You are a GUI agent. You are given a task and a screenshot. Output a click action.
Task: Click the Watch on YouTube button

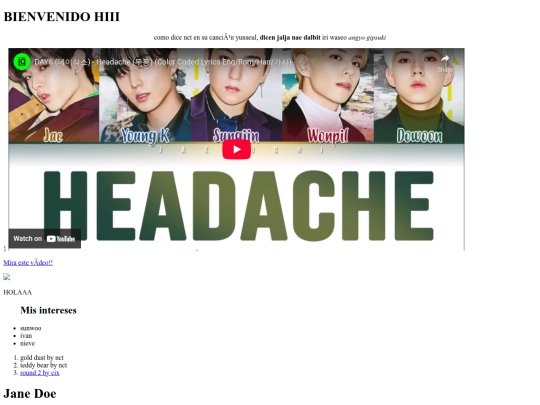pyautogui.click(x=44, y=239)
